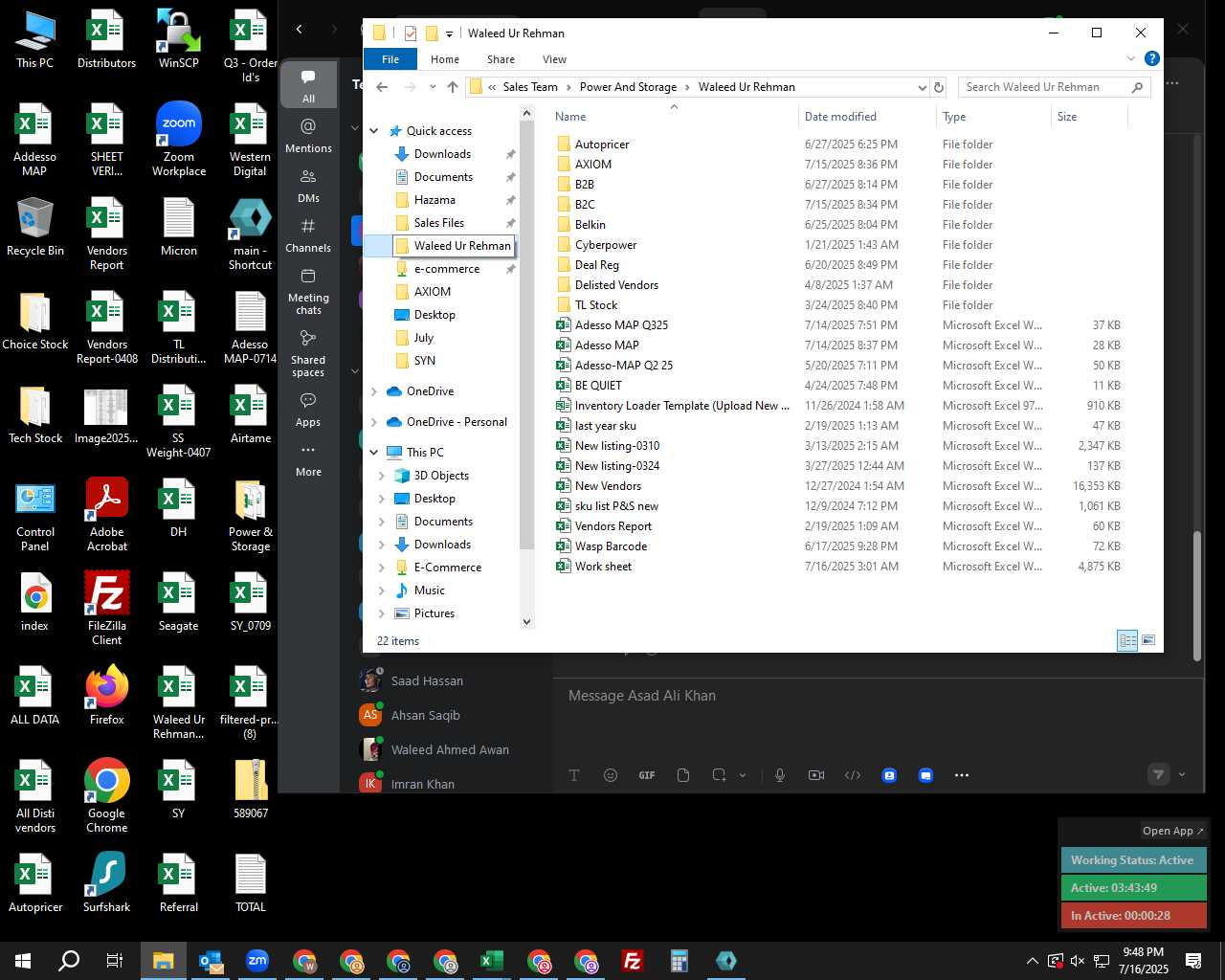Image resolution: width=1225 pixels, height=980 pixels.
Task: Click the Sales Team breadcrumb
Action: (530, 87)
